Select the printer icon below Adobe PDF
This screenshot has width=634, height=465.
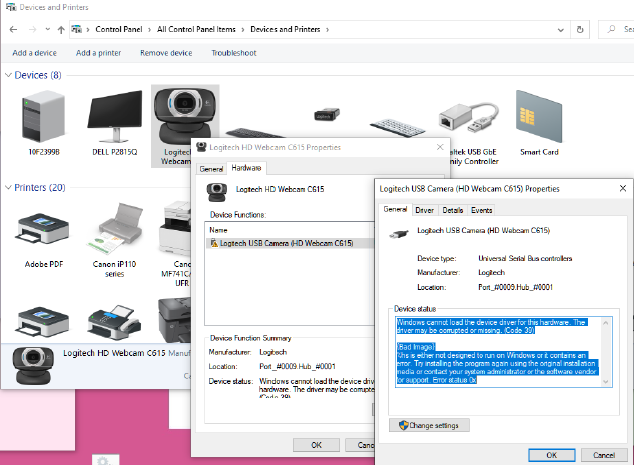click(43, 322)
